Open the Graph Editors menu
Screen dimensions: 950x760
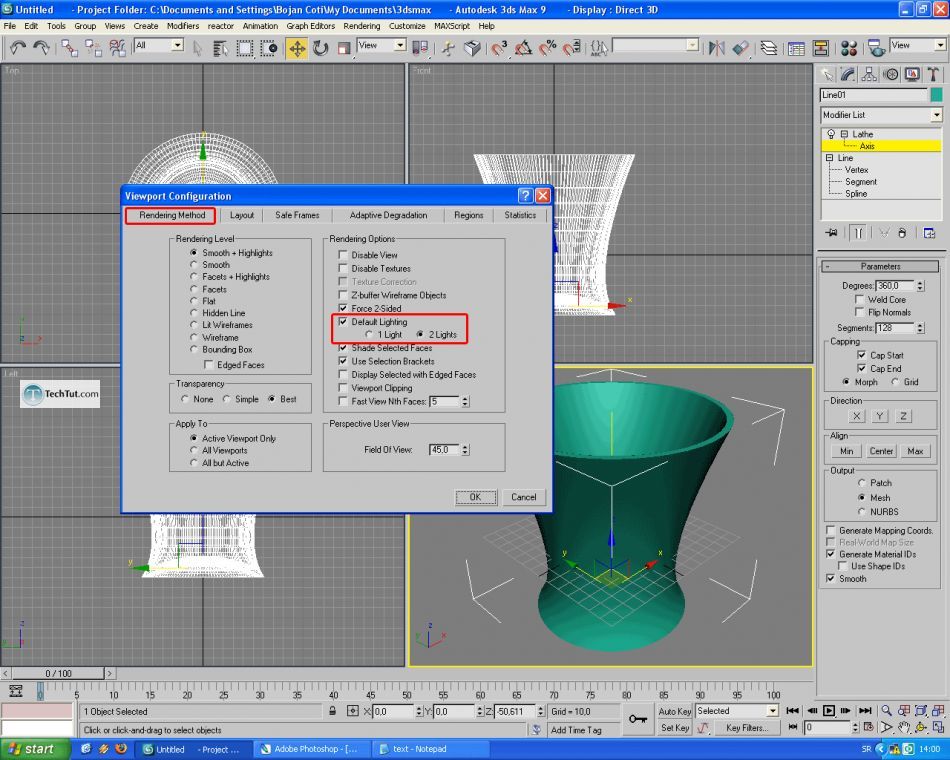click(x=310, y=26)
